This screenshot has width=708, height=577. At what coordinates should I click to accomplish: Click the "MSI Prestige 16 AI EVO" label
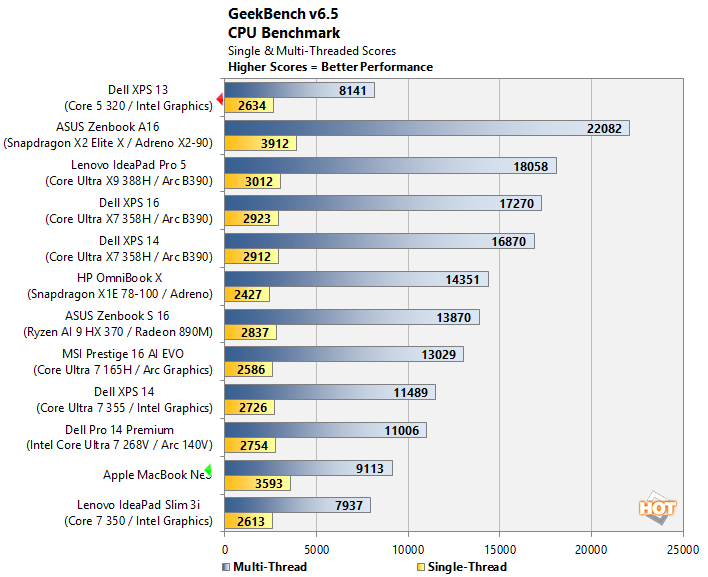click(x=123, y=354)
